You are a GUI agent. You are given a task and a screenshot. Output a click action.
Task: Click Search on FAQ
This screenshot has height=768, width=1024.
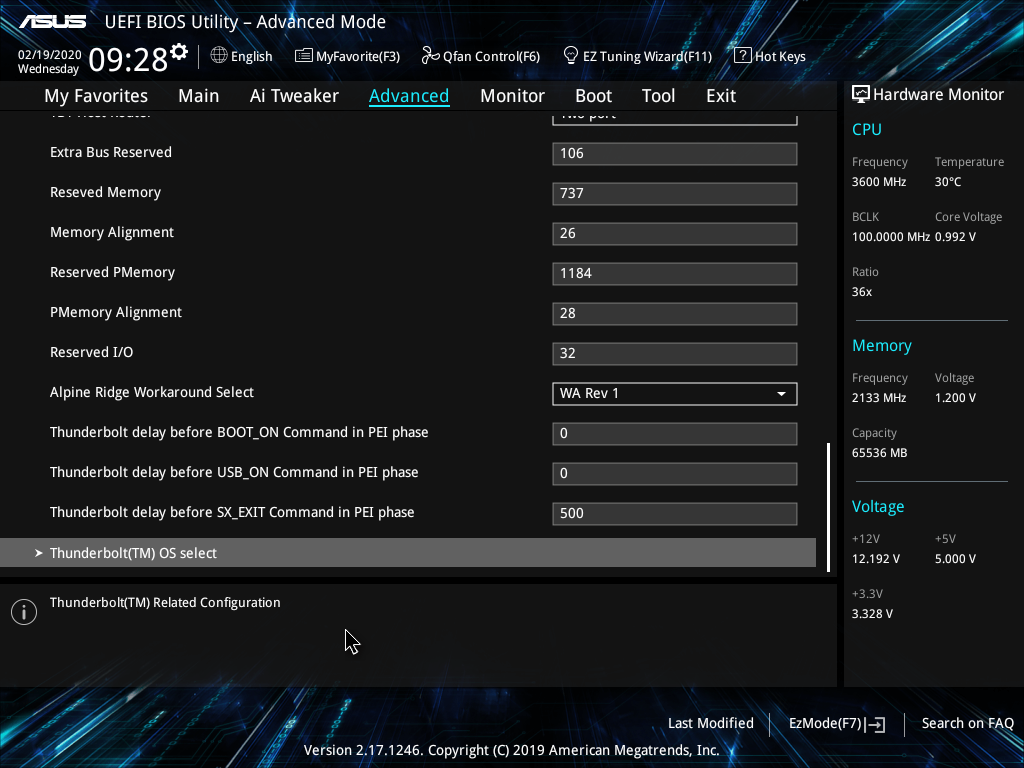click(967, 723)
